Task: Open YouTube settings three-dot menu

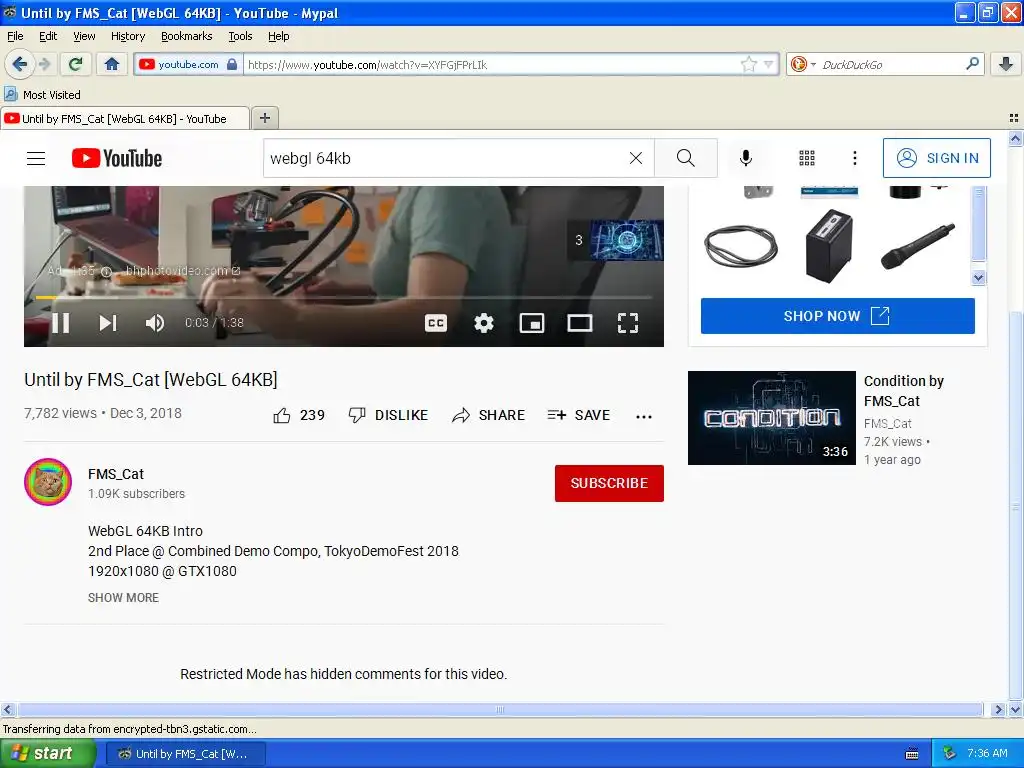Action: [x=854, y=158]
